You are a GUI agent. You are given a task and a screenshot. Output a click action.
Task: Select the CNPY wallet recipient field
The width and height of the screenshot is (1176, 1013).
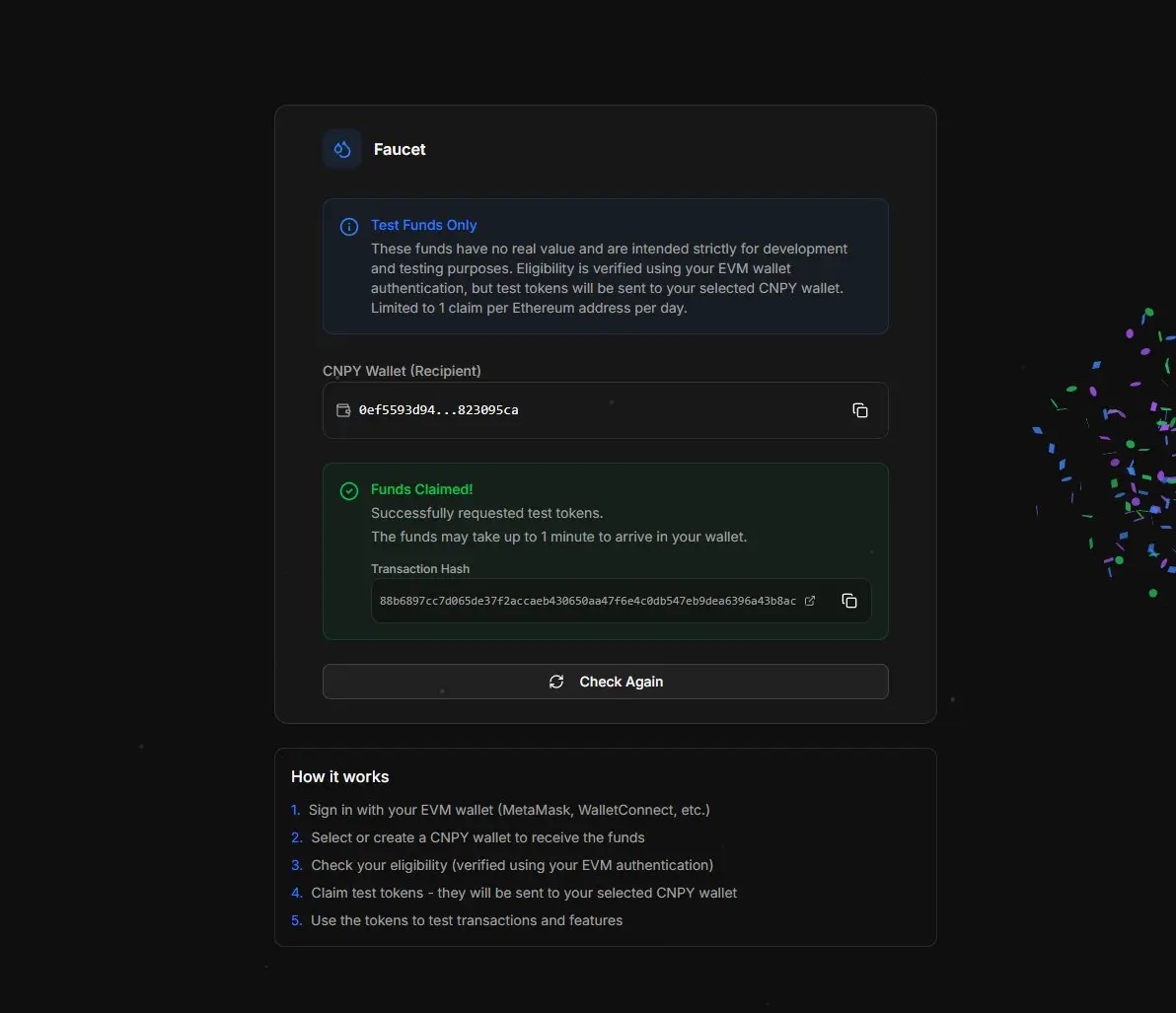point(605,410)
